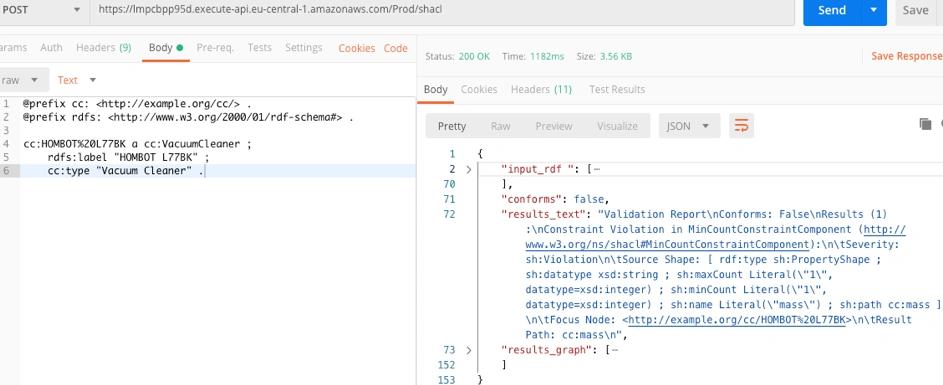This screenshot has height=385, width=943.
Task: Click the Save Response link
Action: [907, 56]
